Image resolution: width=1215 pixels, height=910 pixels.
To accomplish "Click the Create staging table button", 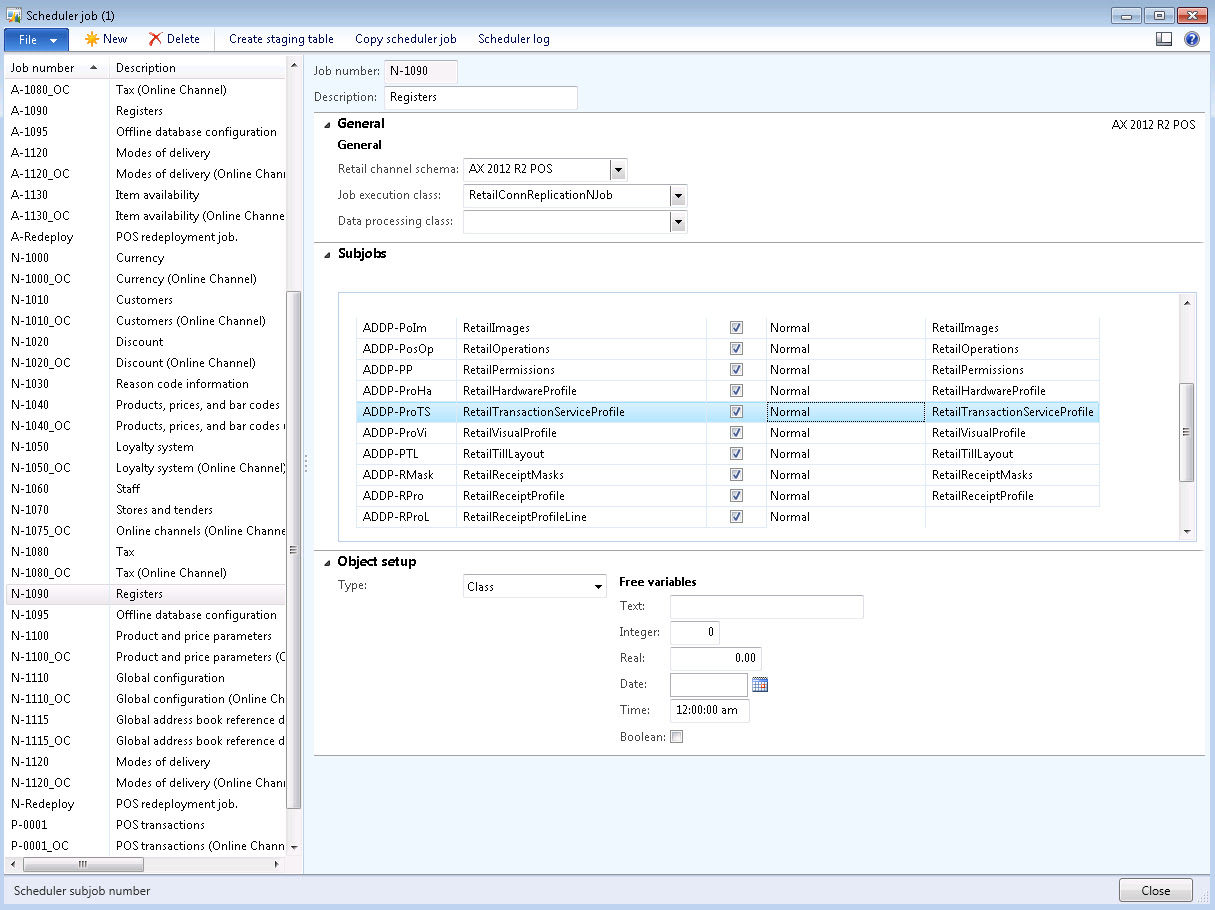I will coord(281,39).
